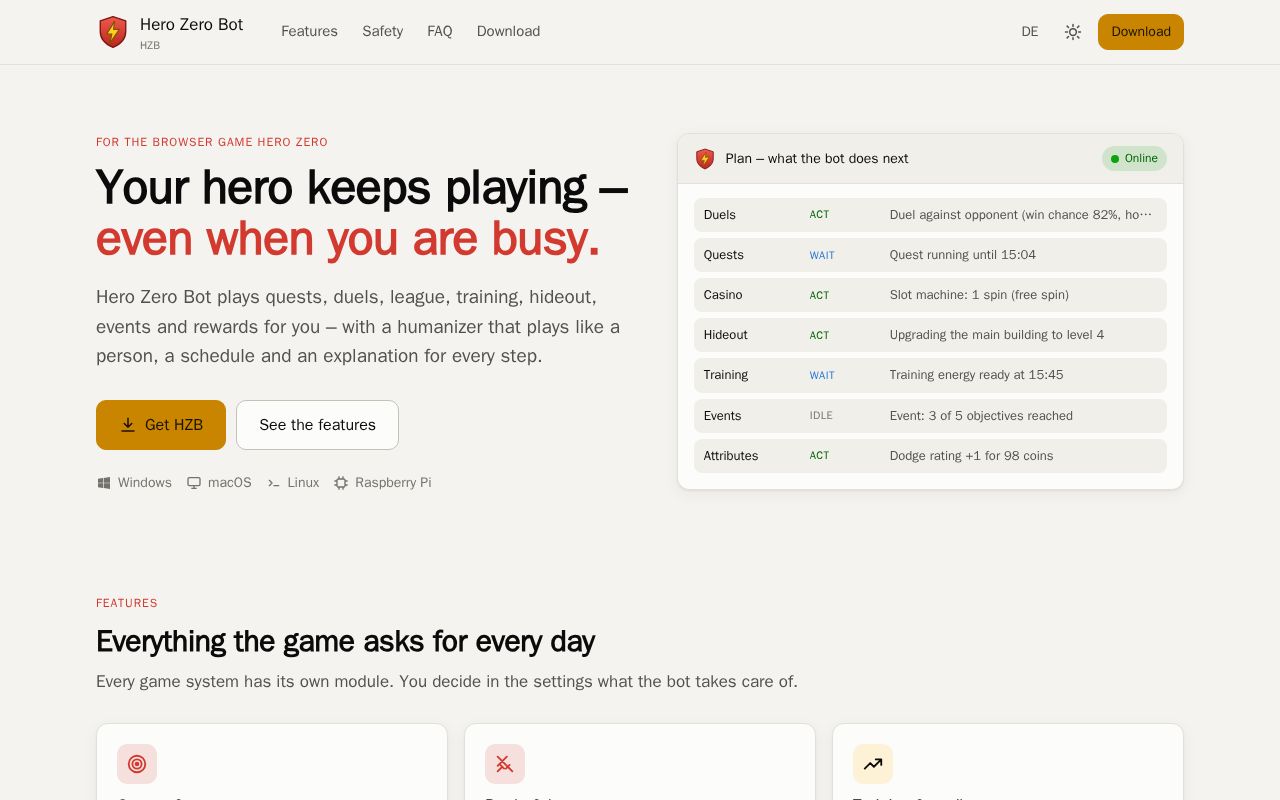
Task: Click the crossed swords icon feature card
Action: click(505, 764)
